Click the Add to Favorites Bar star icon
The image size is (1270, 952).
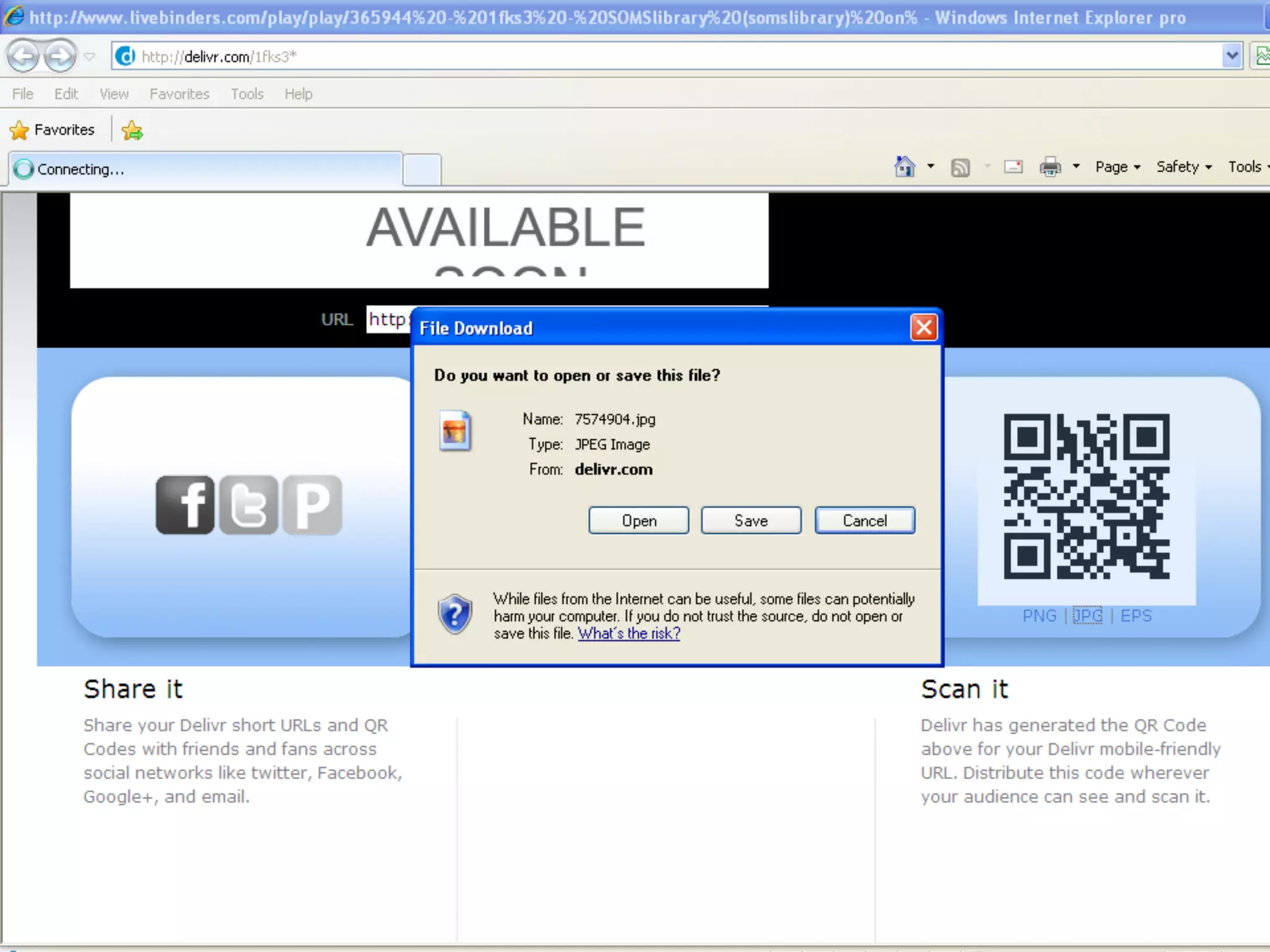132,130
